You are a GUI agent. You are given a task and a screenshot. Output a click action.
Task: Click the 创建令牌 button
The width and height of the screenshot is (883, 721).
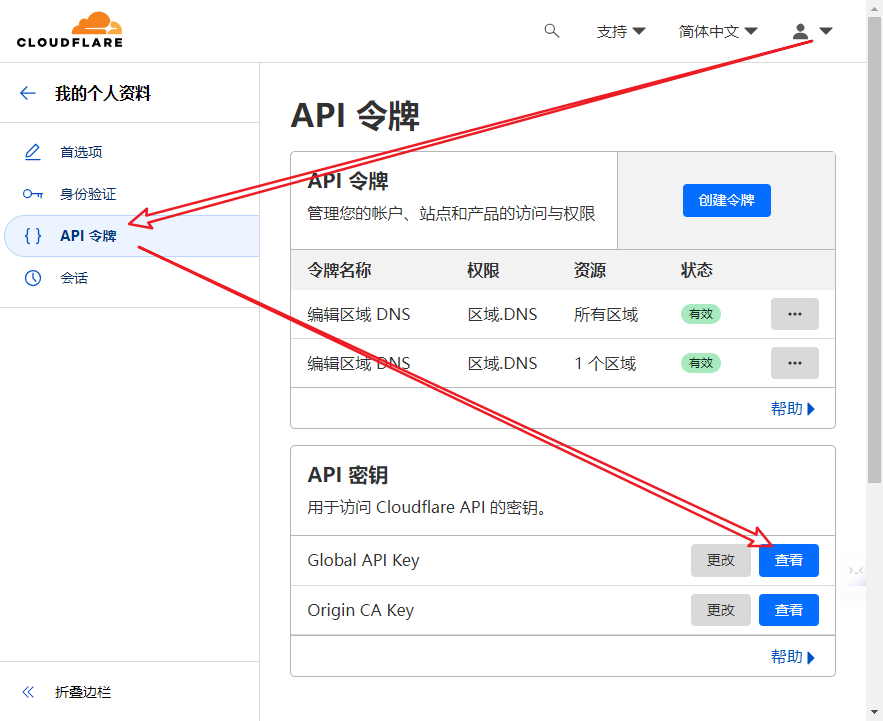(x=726, y=200)
